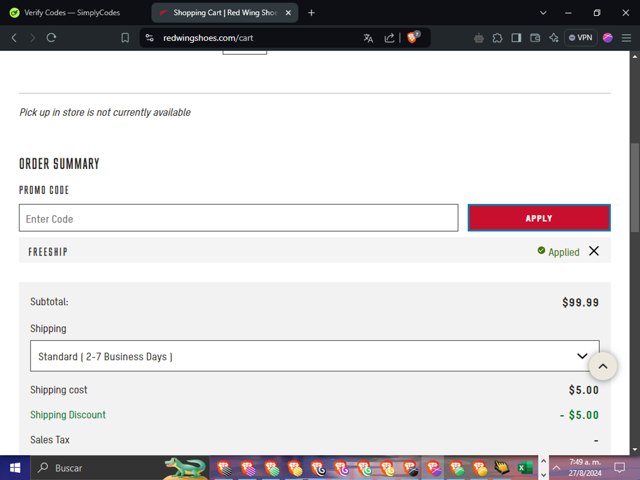
Task: Click the ORDER SUMMARY heading
Action: [59, 164]
